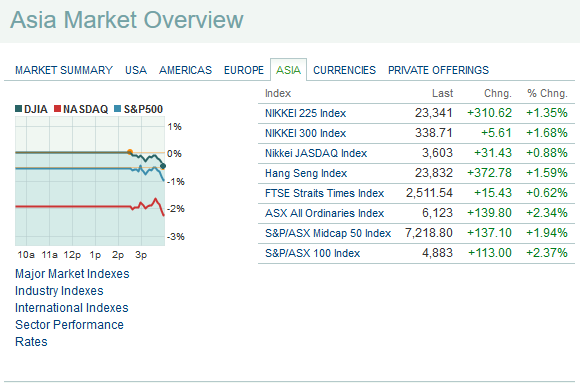The width and height of the screenshot is (580, 383).
Task: Click the Last column header
Action: (x=442, y=93)
